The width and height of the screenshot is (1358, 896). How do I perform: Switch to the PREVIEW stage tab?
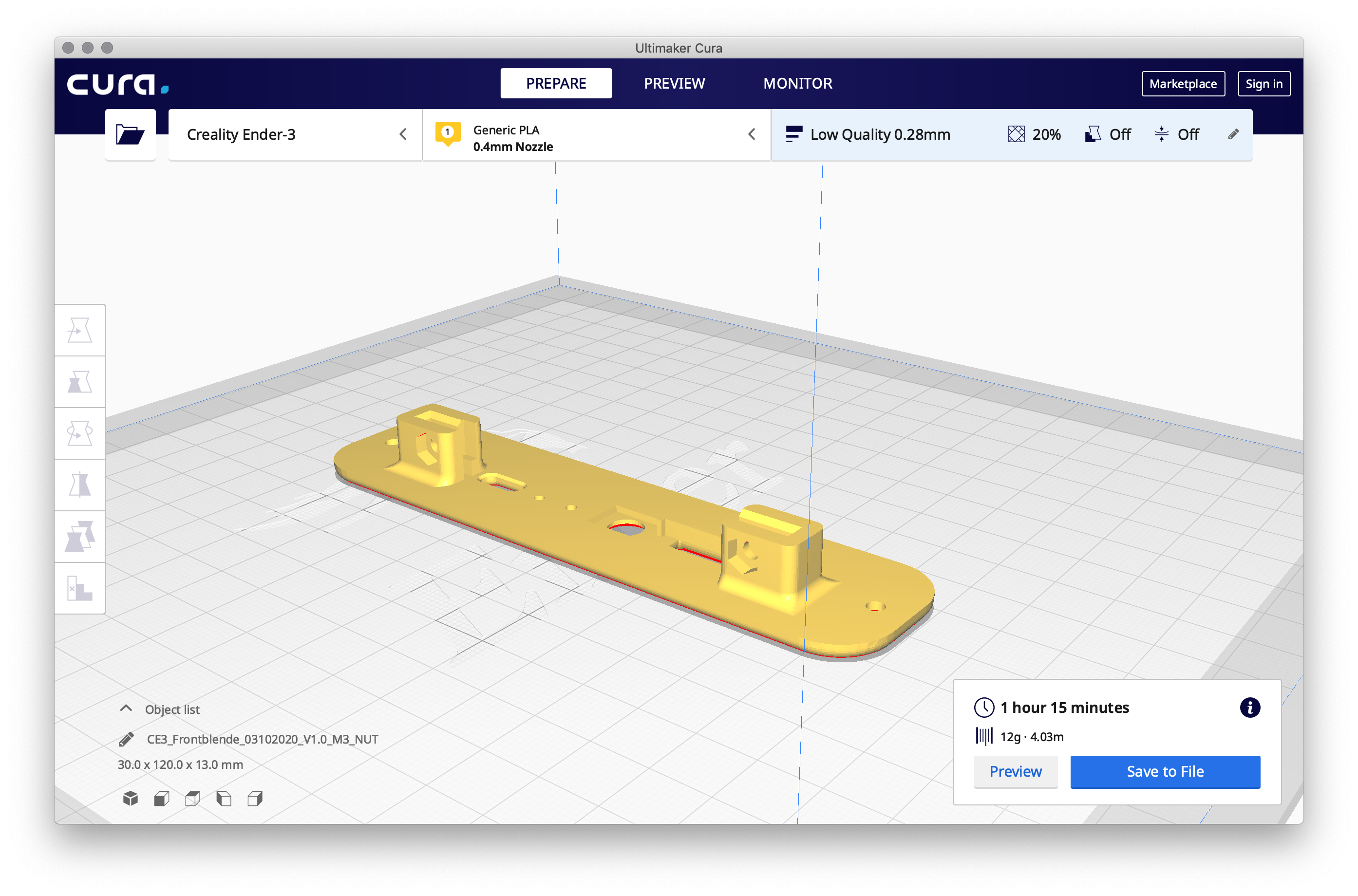point(674,83)
